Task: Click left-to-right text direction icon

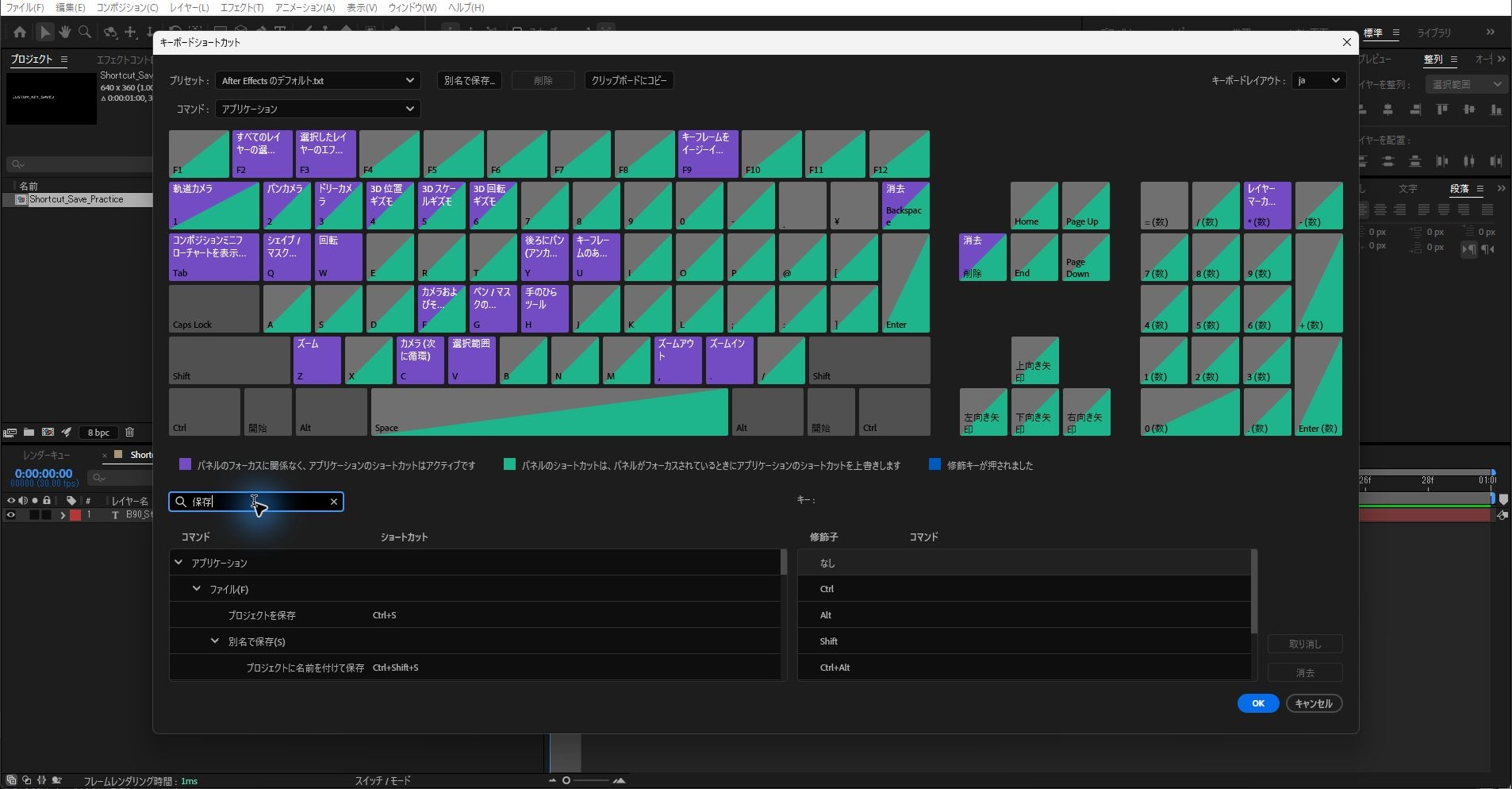Action: pyautogui.click(x=1469, y=248)
